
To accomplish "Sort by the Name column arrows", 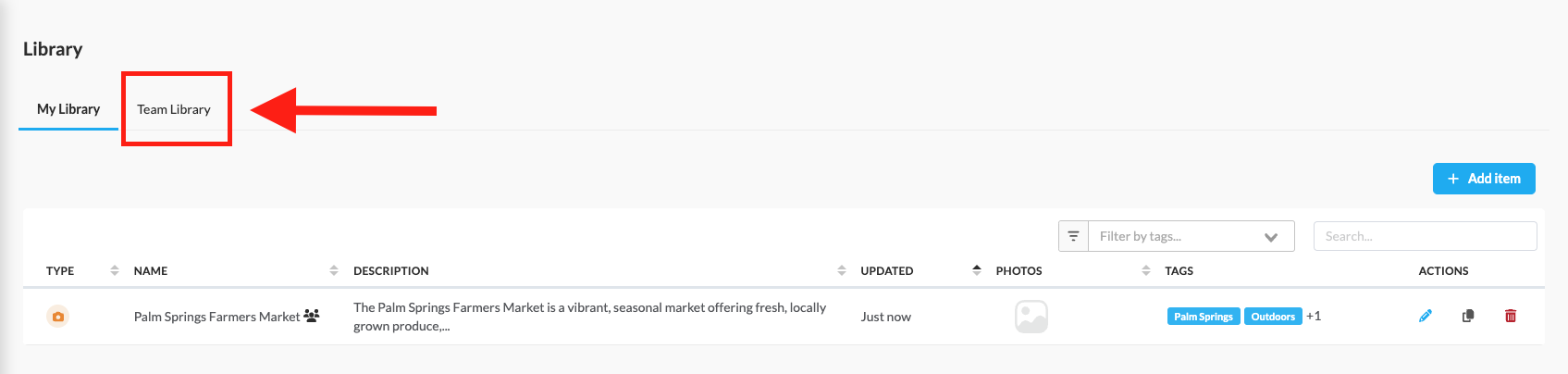I will click(x=334, y=270).
